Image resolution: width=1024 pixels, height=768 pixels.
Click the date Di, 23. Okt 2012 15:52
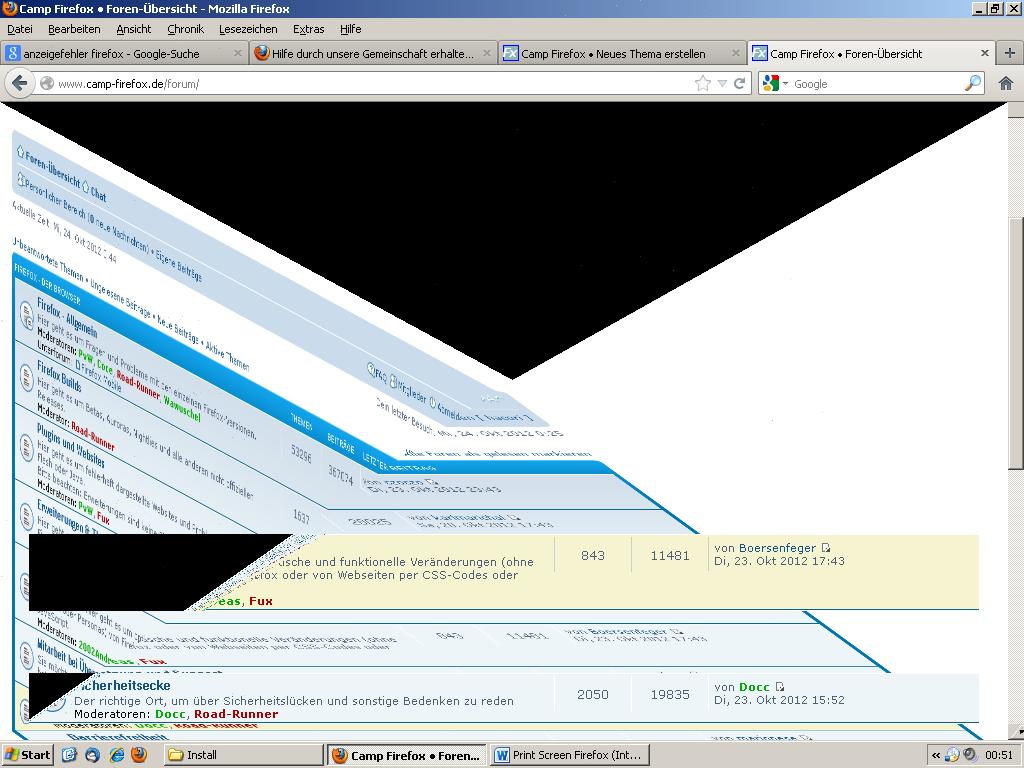tap(779, 700)
